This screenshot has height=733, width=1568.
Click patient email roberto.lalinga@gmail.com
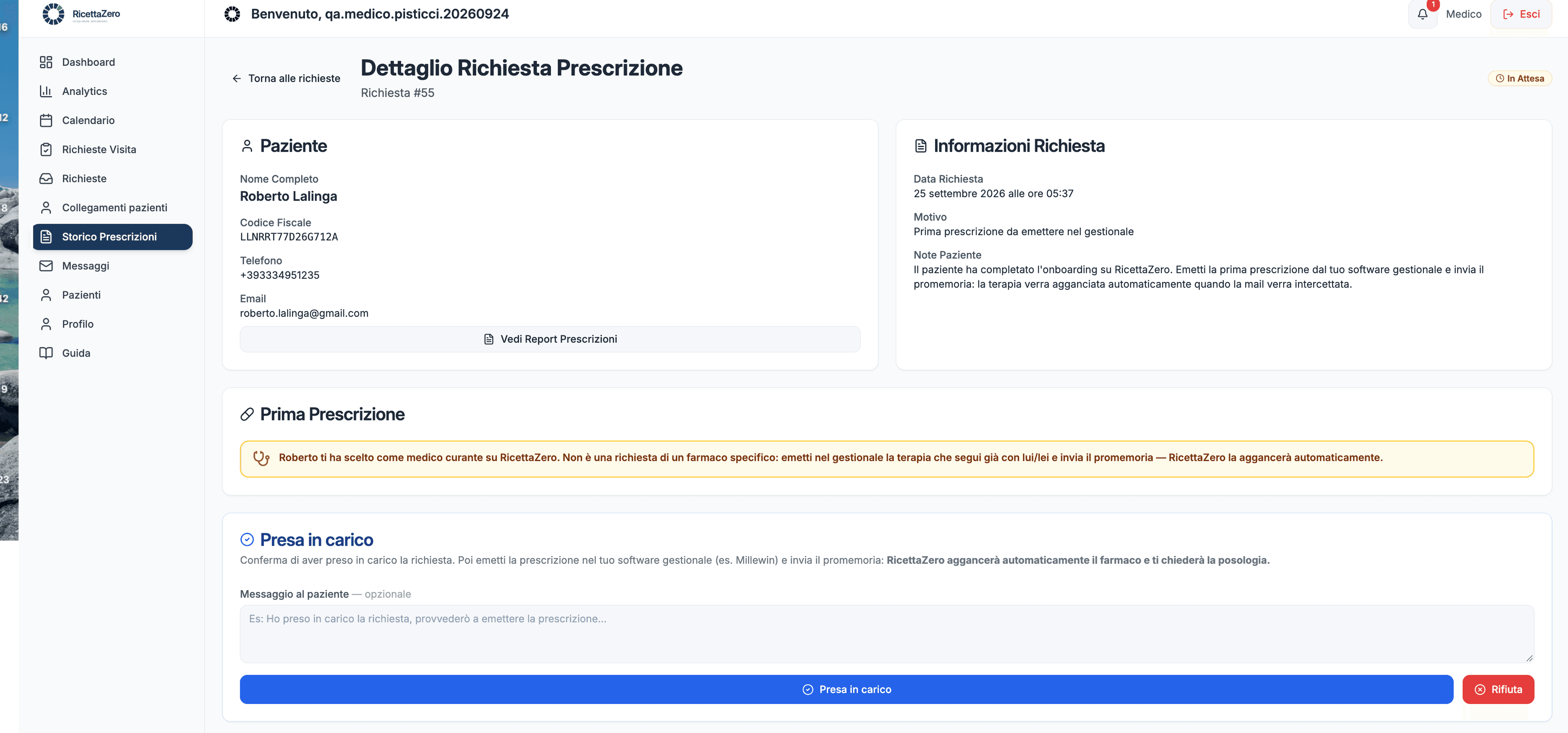304,313
